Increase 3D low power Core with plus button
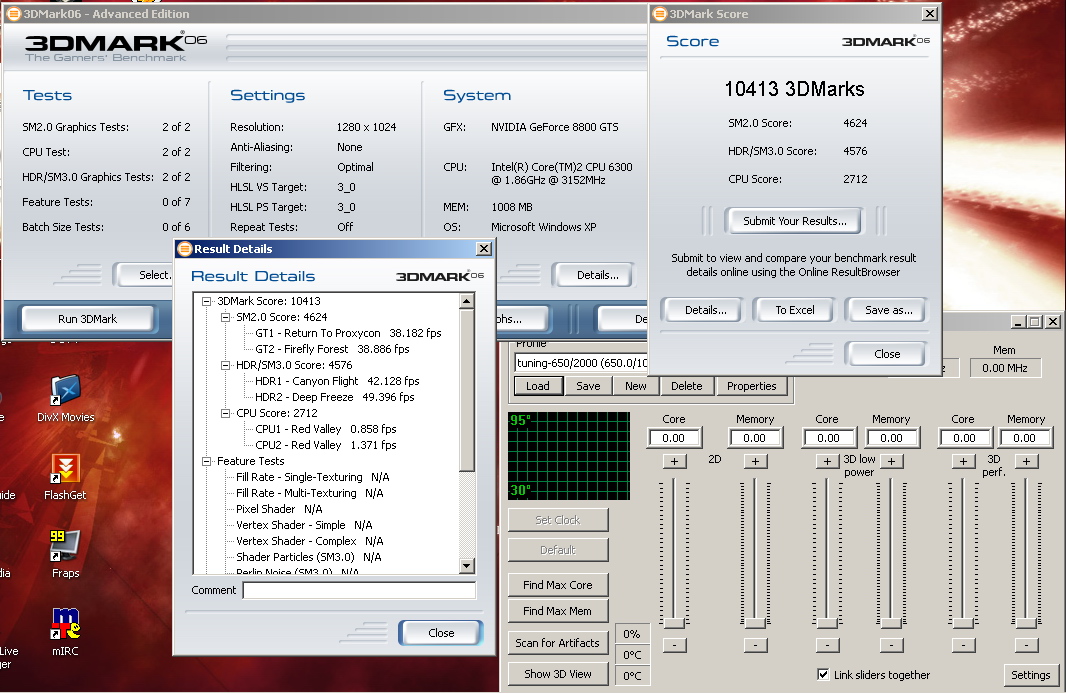Image resolution: width=1066 pixels, height=694 pixels. pyautogui.click(x=827, y=462)
